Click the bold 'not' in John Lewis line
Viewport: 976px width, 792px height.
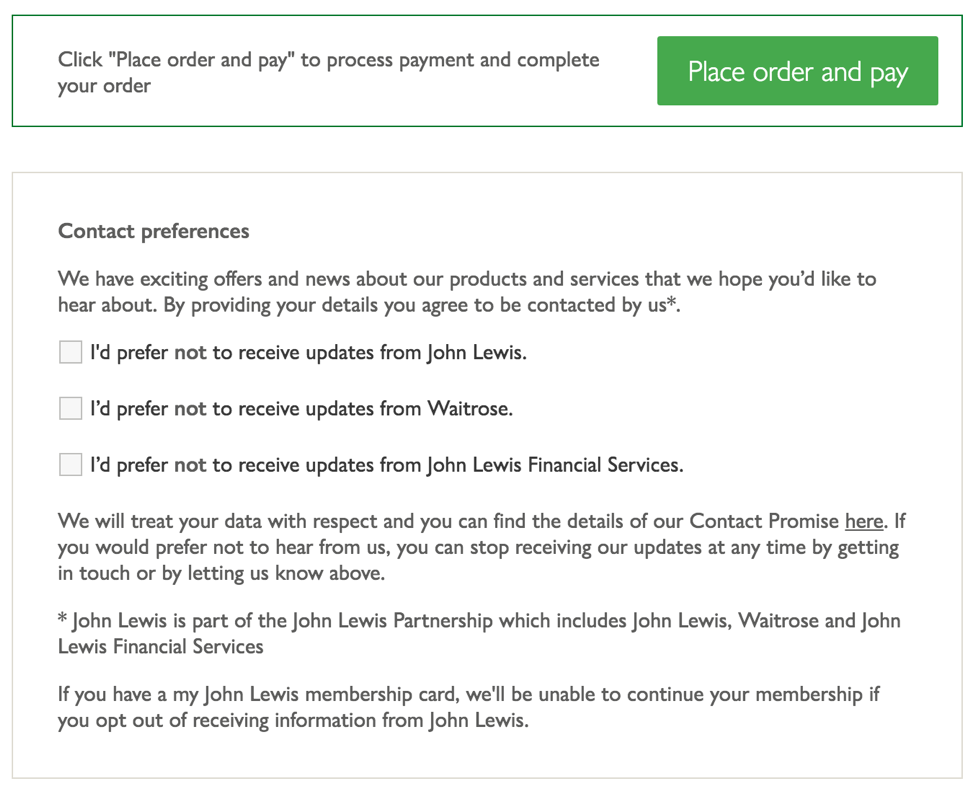(190, 352)
